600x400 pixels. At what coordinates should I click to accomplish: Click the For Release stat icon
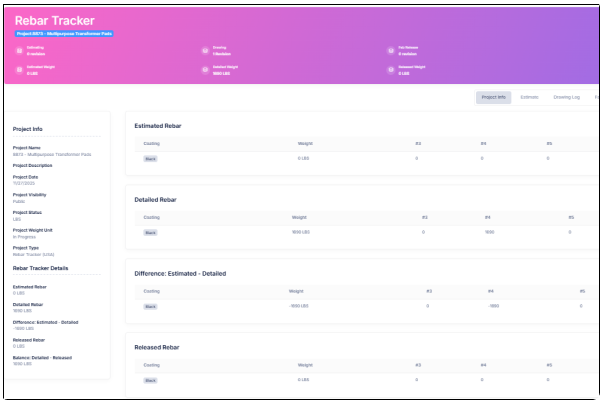click(x=389, y=50)
